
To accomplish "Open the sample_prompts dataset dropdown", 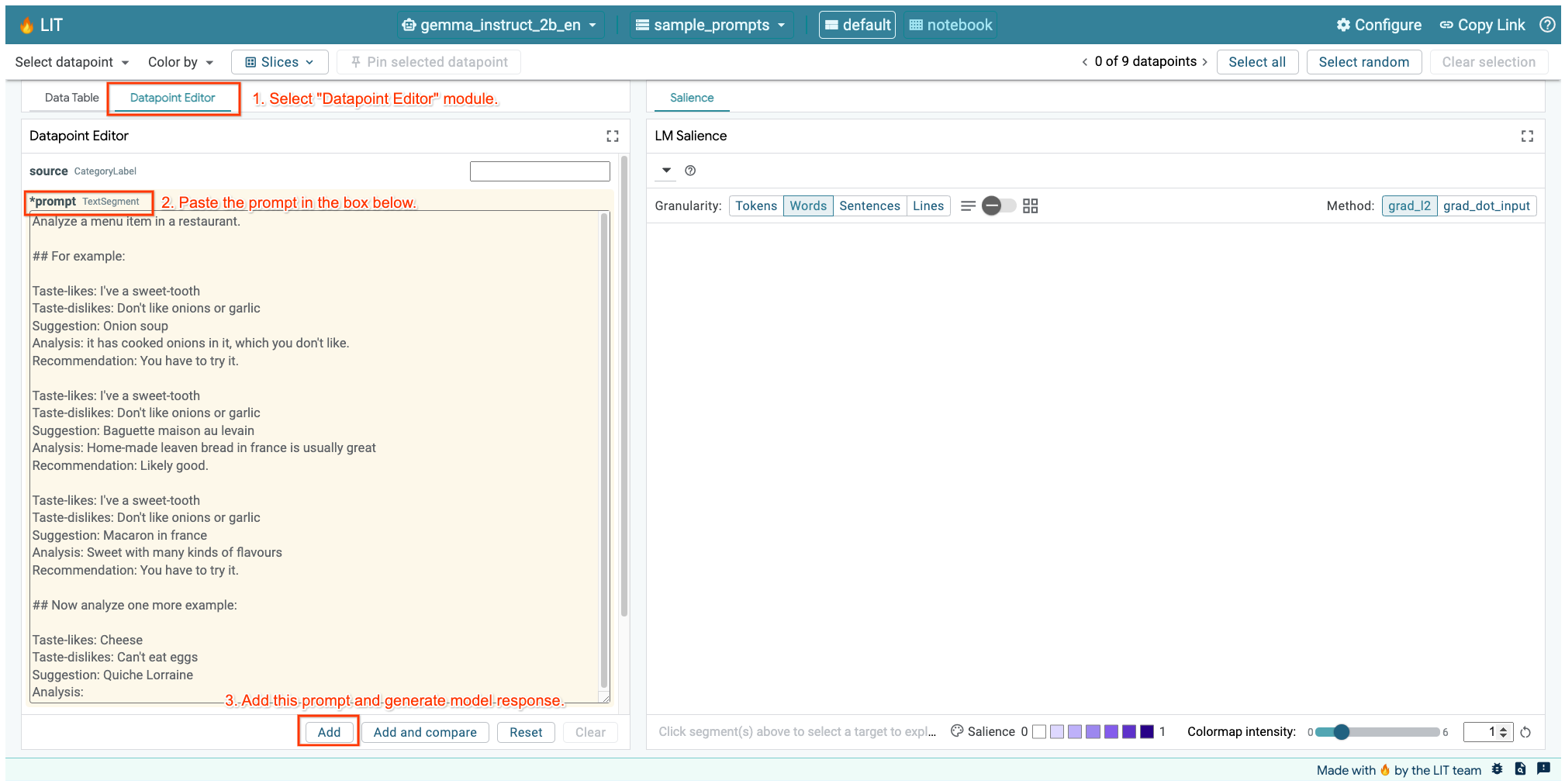I will coord(710,24).
